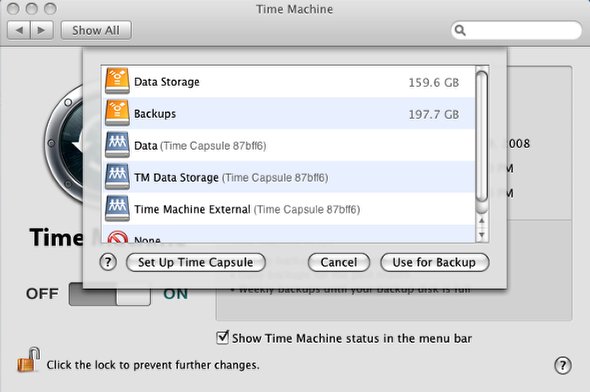Select TM Data Storage row
Image resolution: width=590 pixels, height=392 pixels.
click(x=288, y=178)
